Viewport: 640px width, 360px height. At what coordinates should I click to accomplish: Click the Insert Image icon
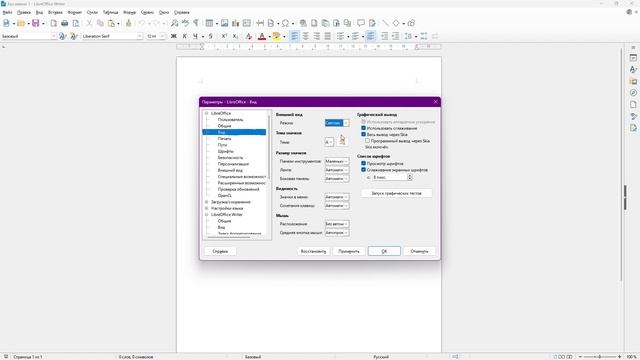click(x=224, y=23)
